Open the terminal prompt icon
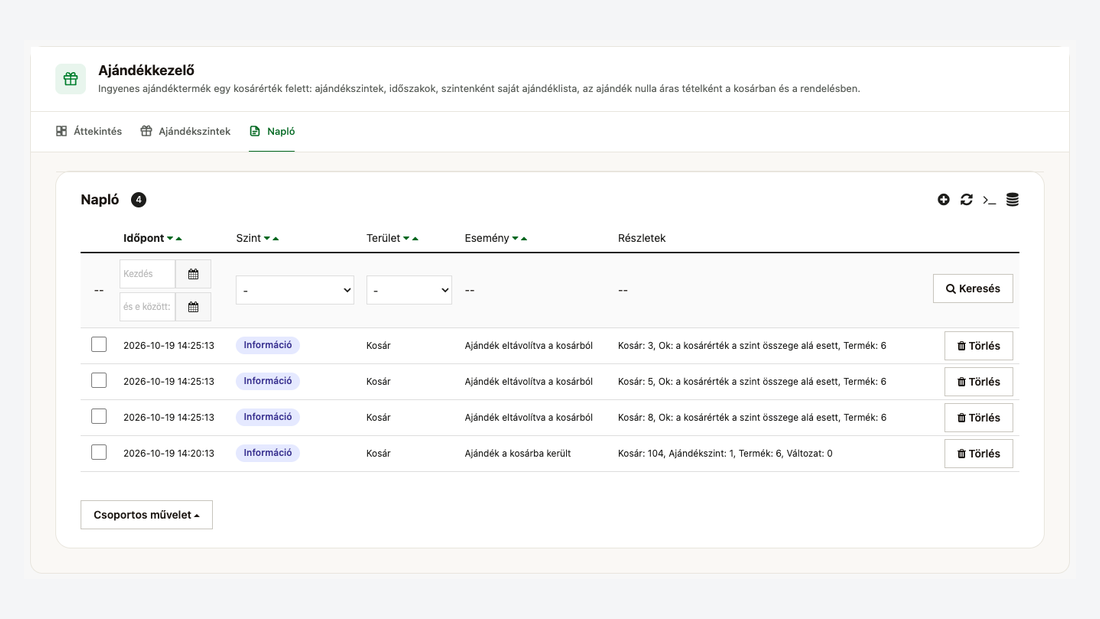 pos(989,200)
